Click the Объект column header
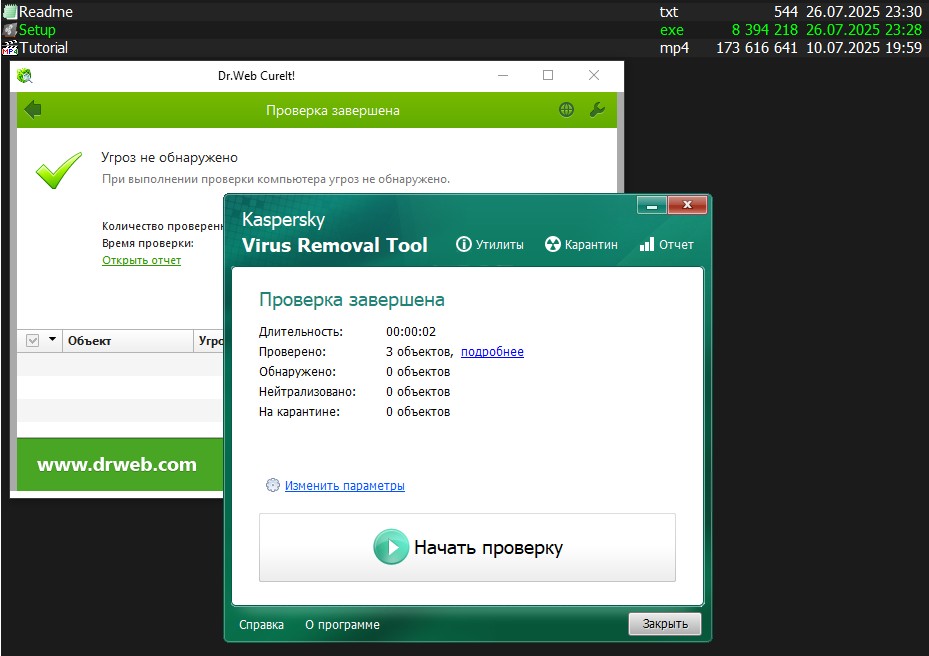 (127, 341)
